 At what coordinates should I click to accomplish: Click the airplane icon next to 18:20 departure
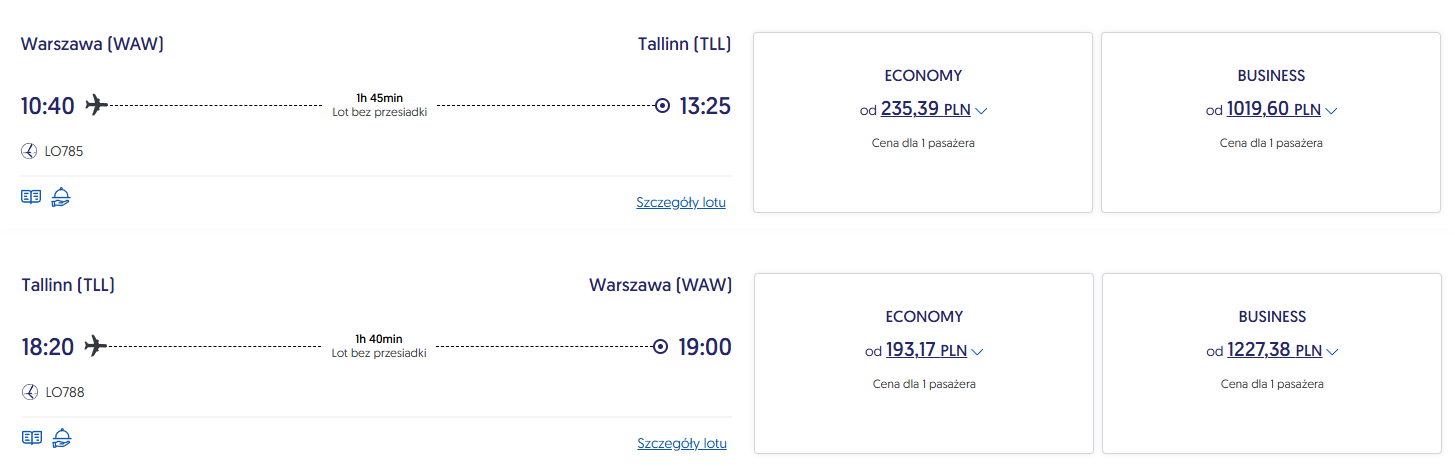[96, 346]
